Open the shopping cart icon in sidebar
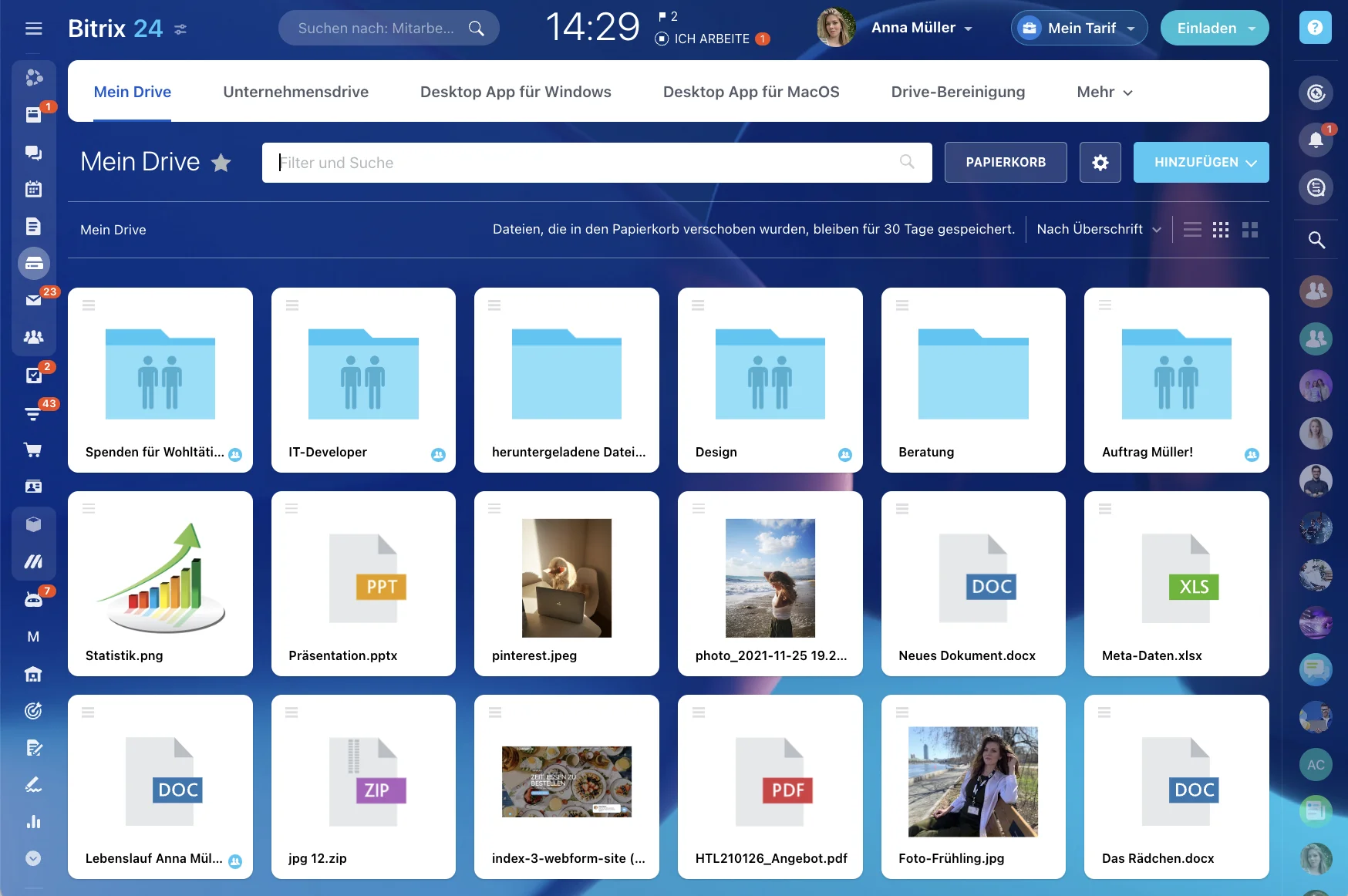The width and height of the screenshot is (1348, 896). [34, 450]
